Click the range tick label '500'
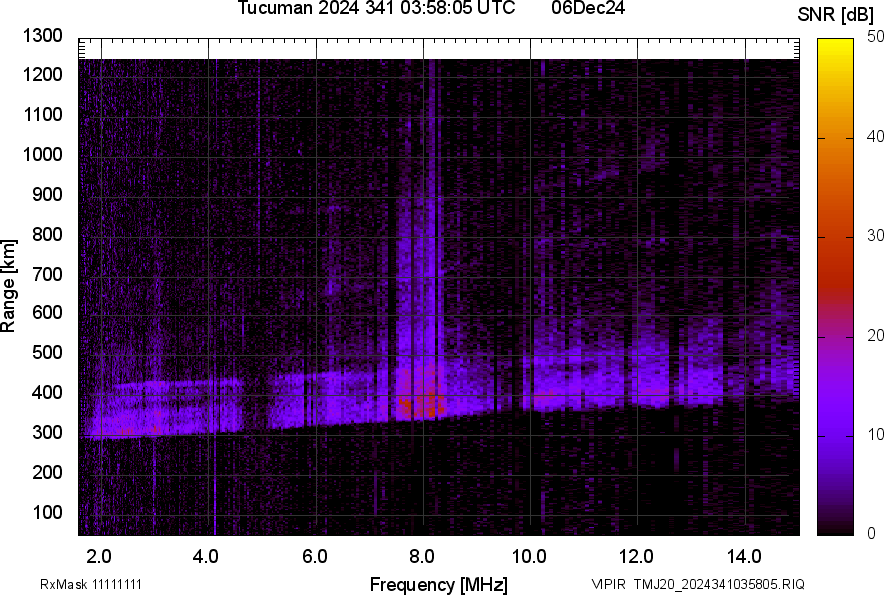Image resolution: width=884 pixels, height=595 pixels. click(47, 352)
